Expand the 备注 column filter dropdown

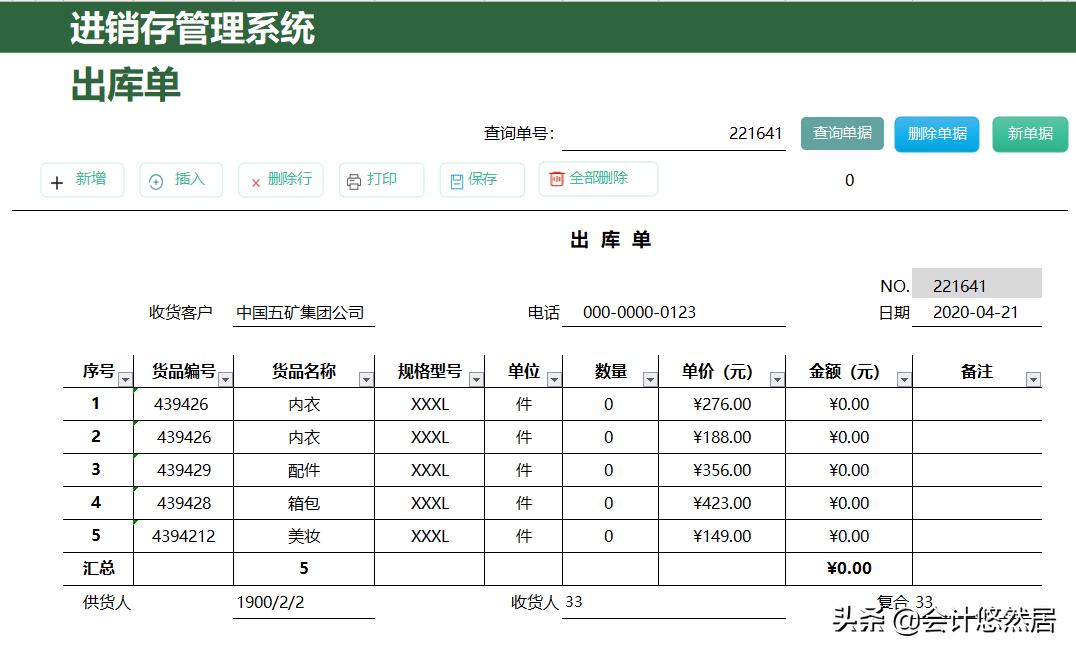coord(1033,381)
